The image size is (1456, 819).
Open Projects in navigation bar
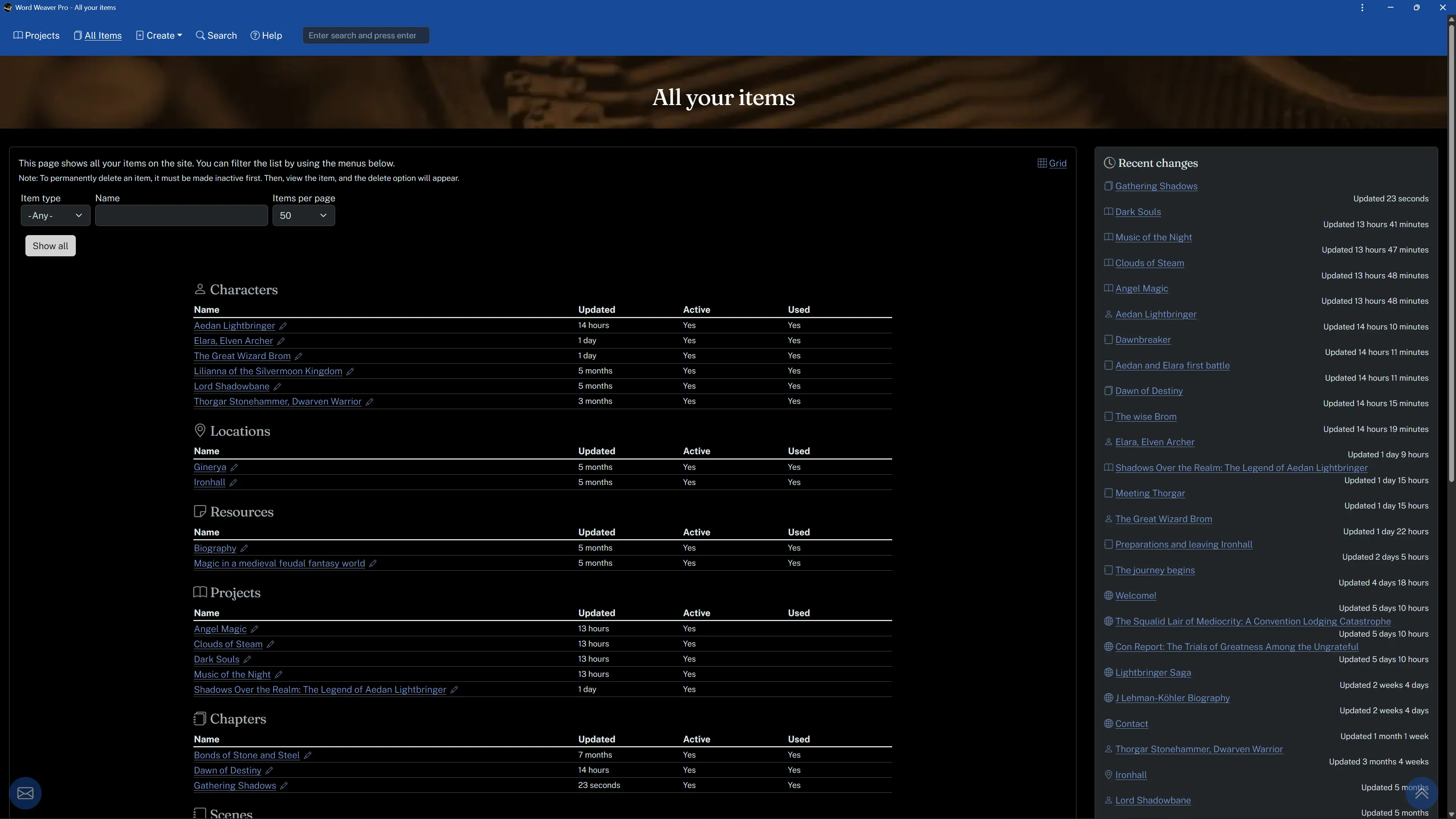coord(37,36)
